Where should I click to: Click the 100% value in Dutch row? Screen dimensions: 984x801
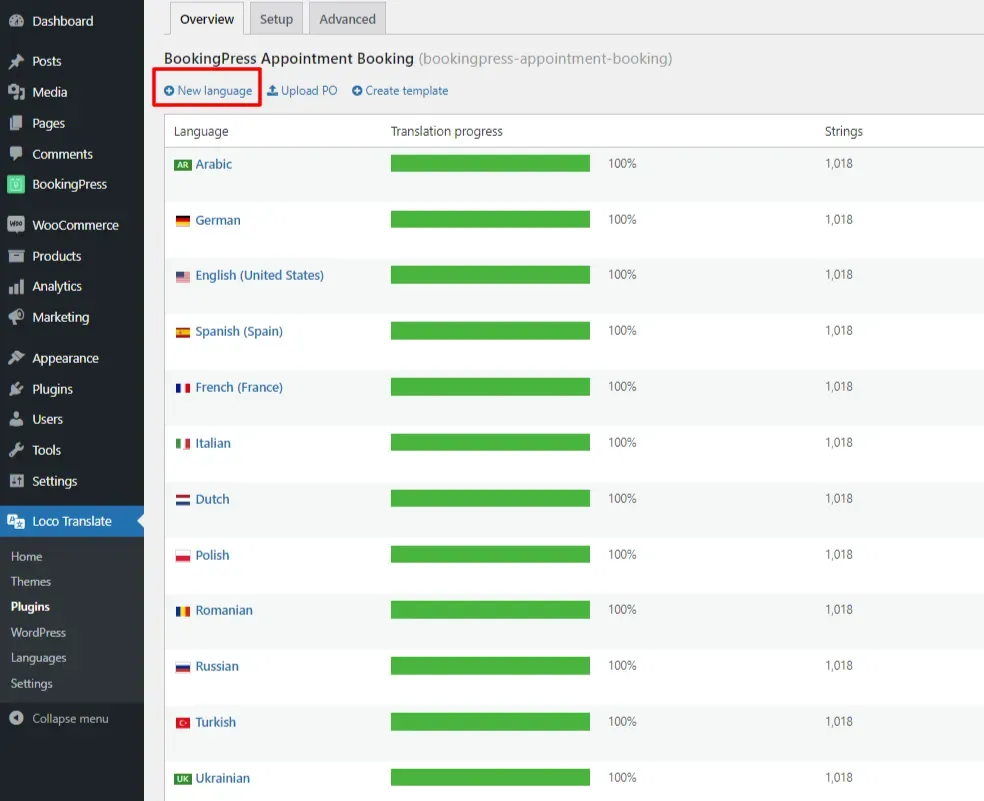click(622, 498)
